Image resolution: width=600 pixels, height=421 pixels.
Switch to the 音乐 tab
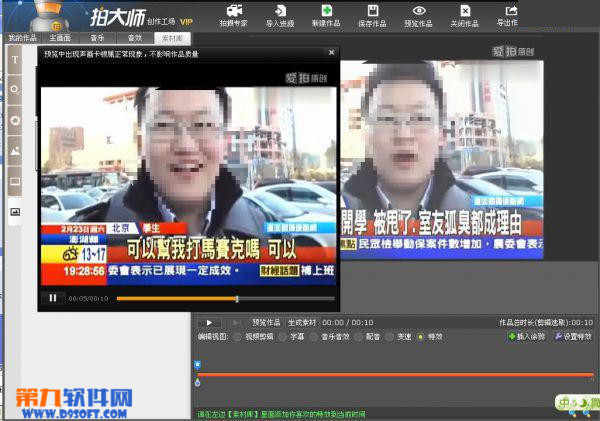coord(98,38)
